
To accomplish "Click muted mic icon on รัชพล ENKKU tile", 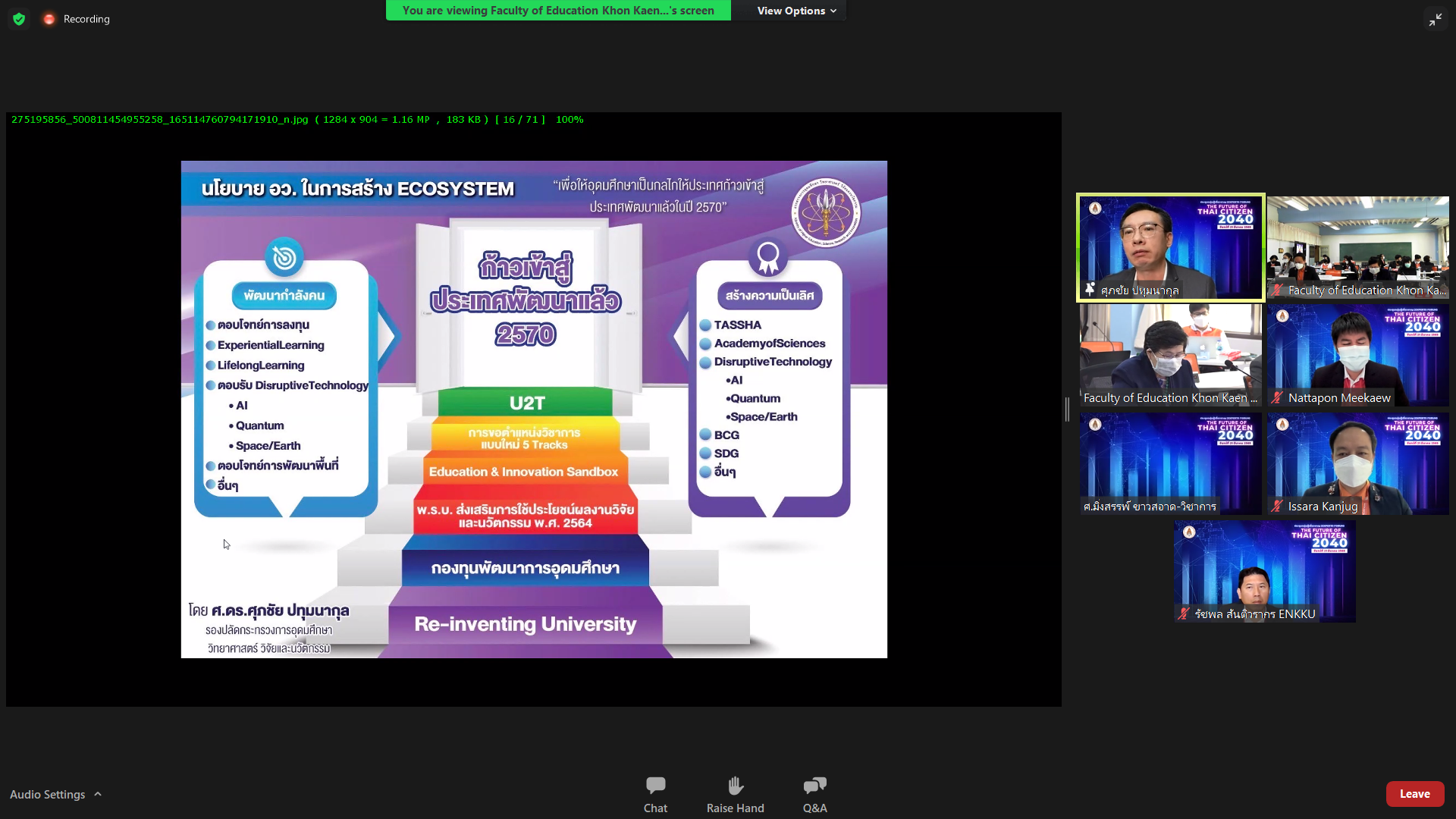I will coord(1184,613).
